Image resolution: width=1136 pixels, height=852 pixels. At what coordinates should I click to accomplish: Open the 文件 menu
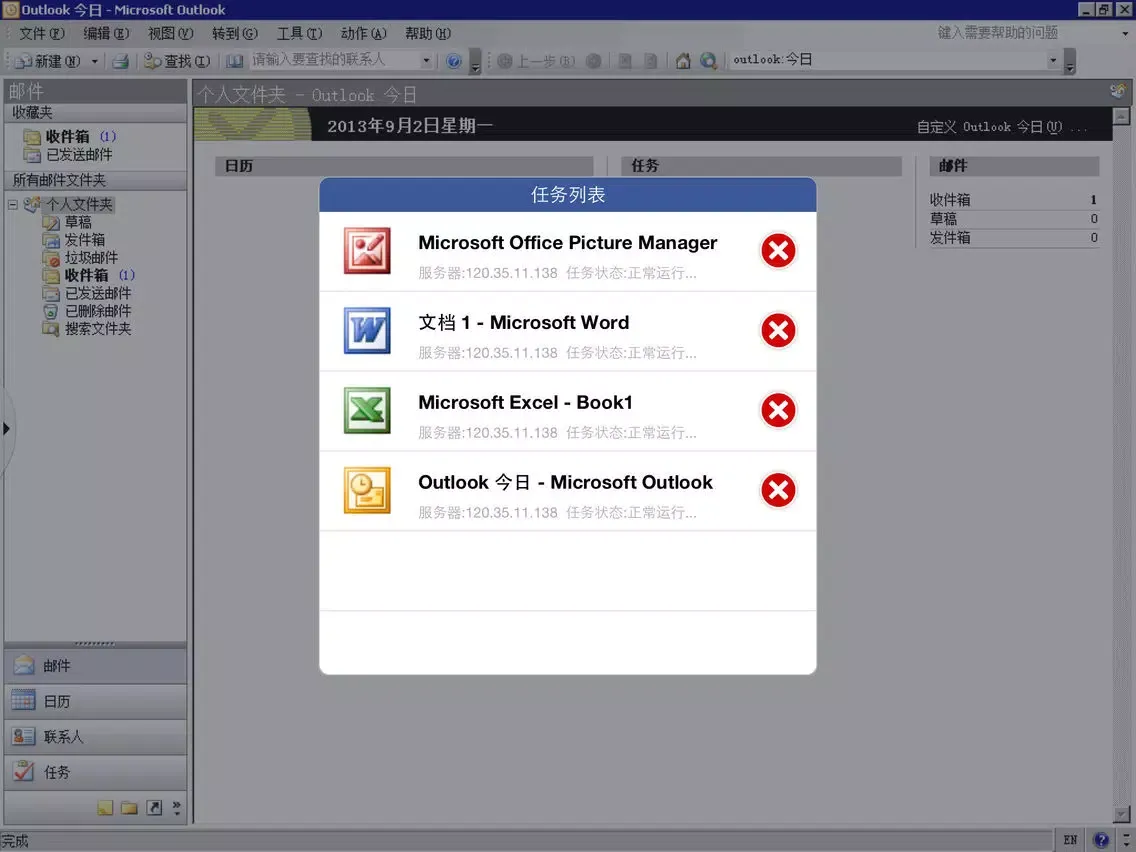[41, 33]
